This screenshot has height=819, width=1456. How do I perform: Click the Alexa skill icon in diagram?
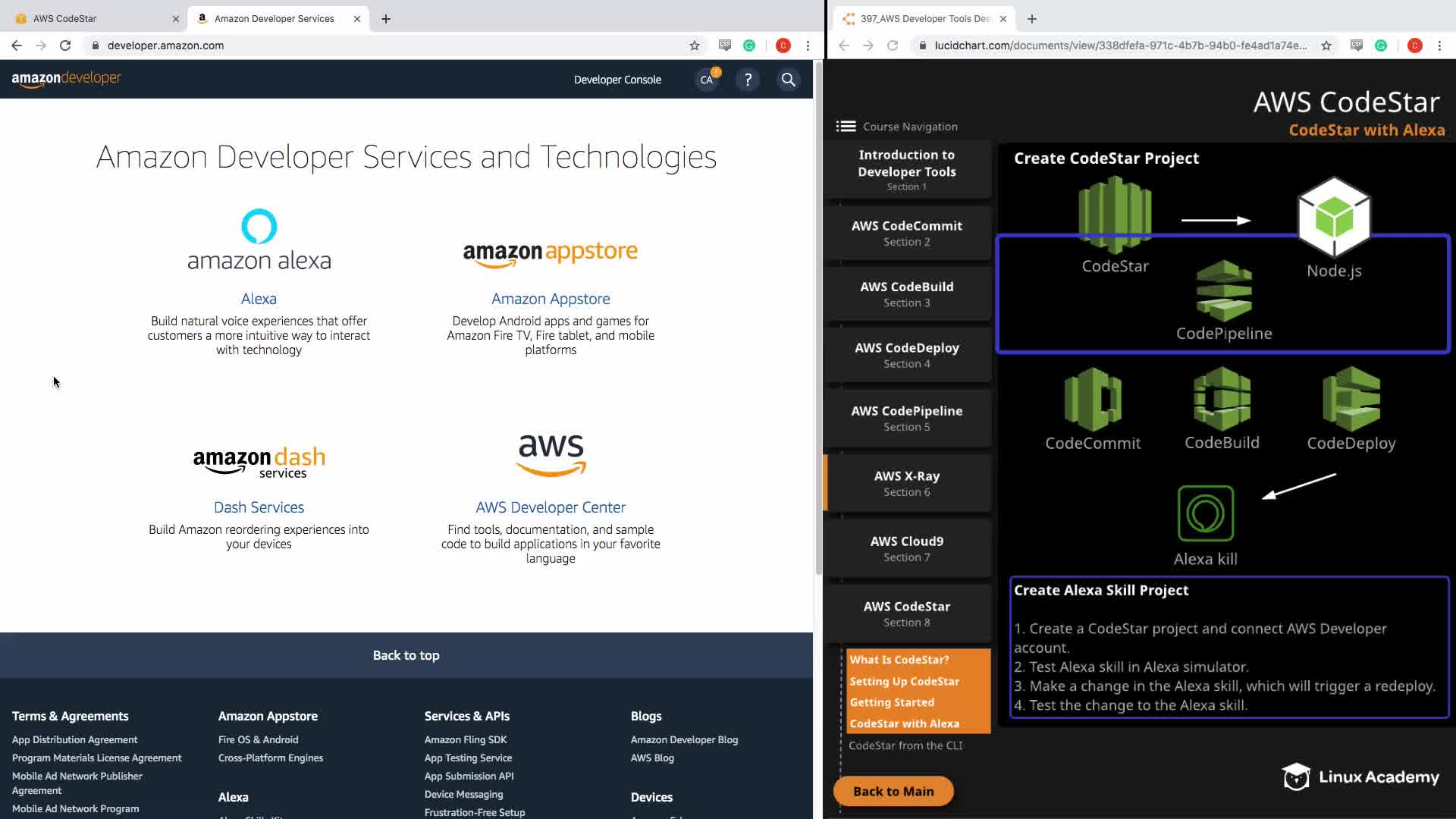1205,513
